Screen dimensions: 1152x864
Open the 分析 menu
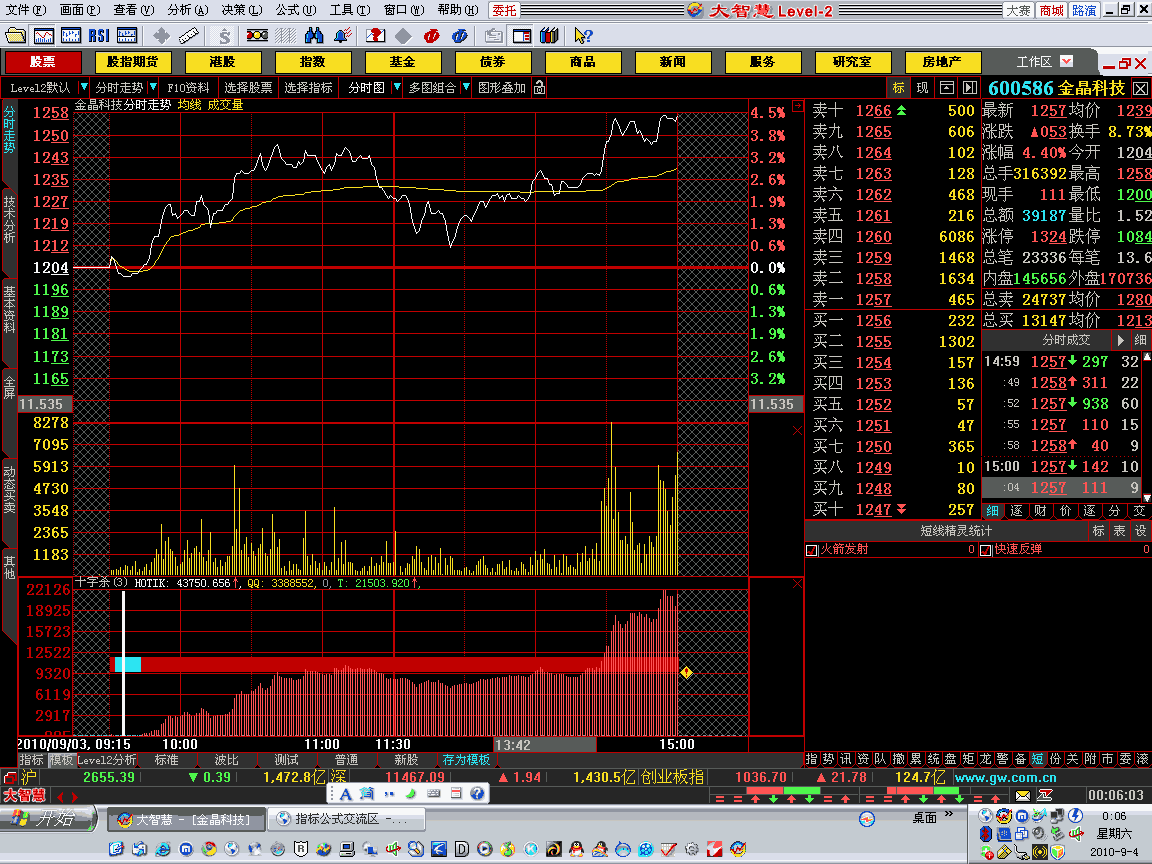tap(187, 10)
